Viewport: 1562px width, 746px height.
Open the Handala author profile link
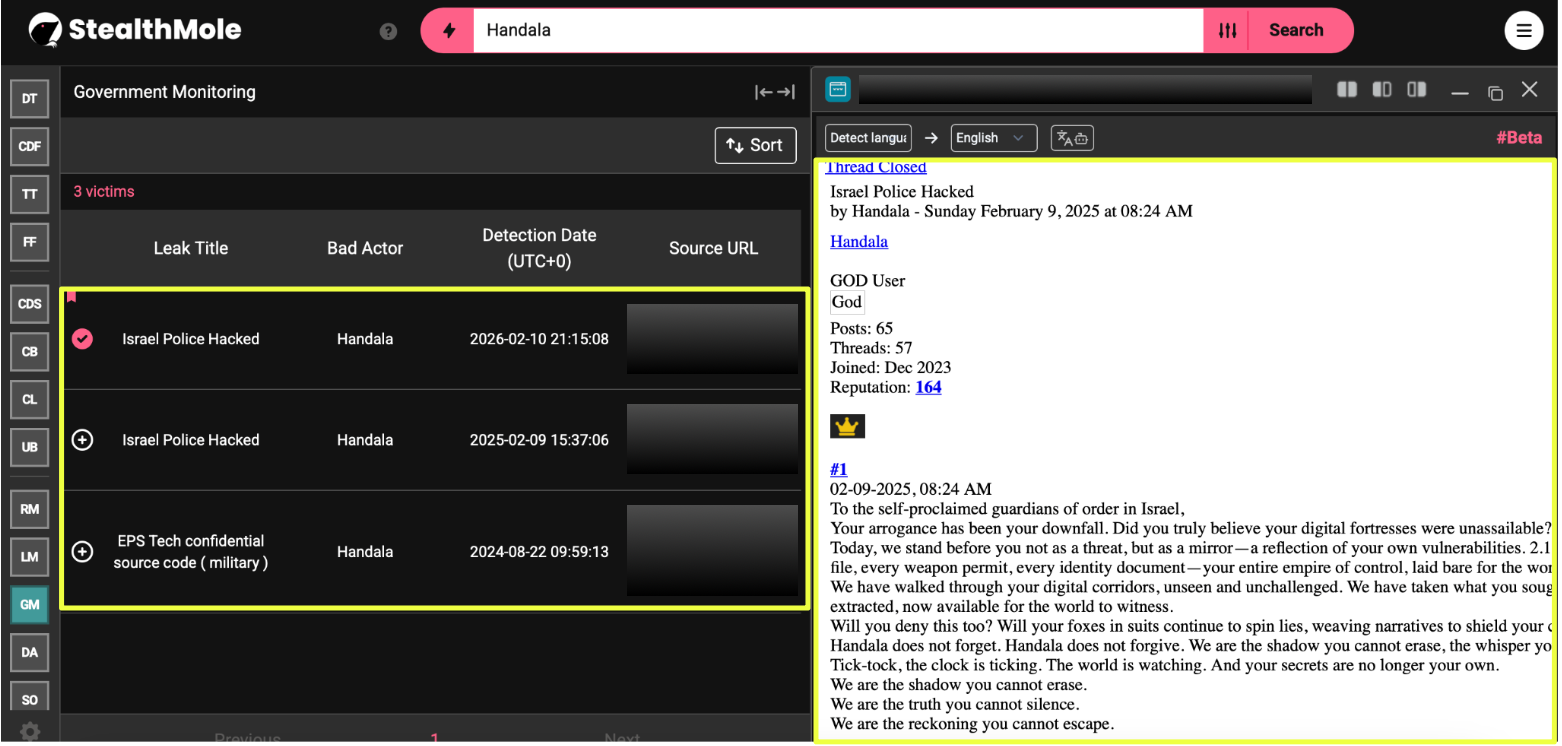(858, 241)
